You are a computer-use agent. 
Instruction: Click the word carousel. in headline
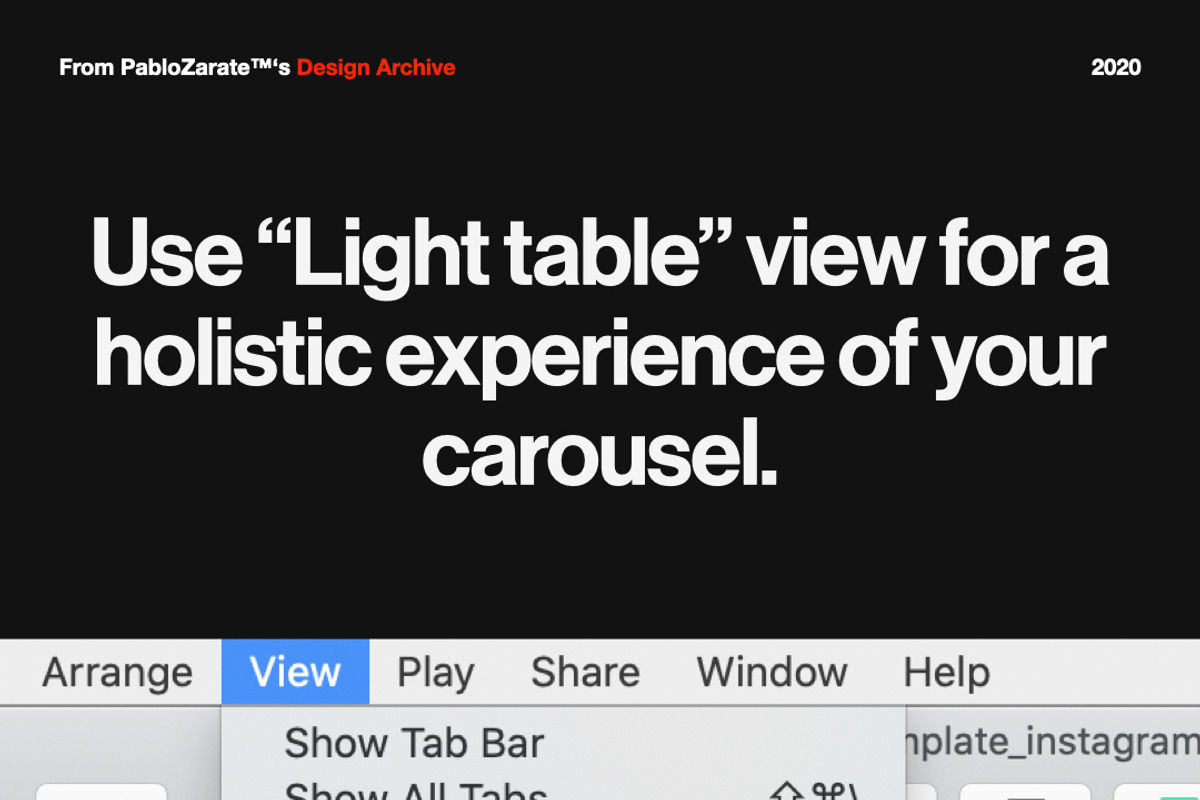pyautogui.click(x=599, y=454)
